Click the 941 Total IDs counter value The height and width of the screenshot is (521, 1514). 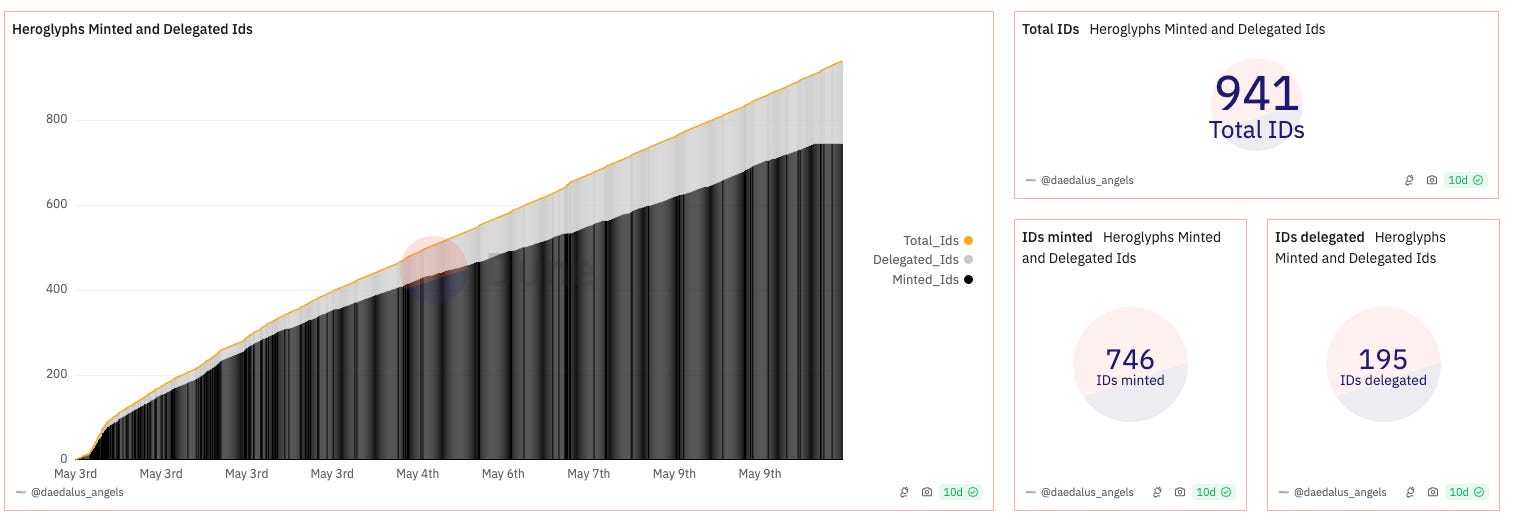(x=1257, y=94)
